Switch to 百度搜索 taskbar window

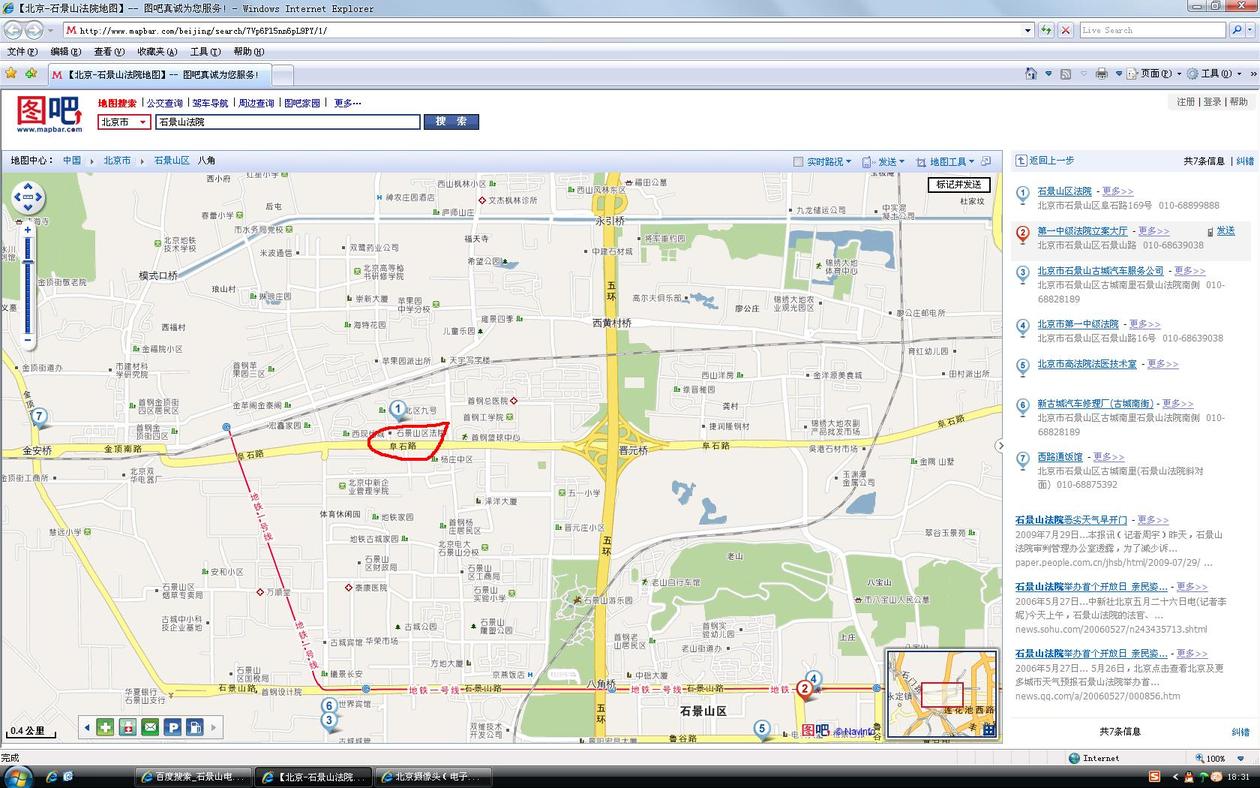(194, 776)
